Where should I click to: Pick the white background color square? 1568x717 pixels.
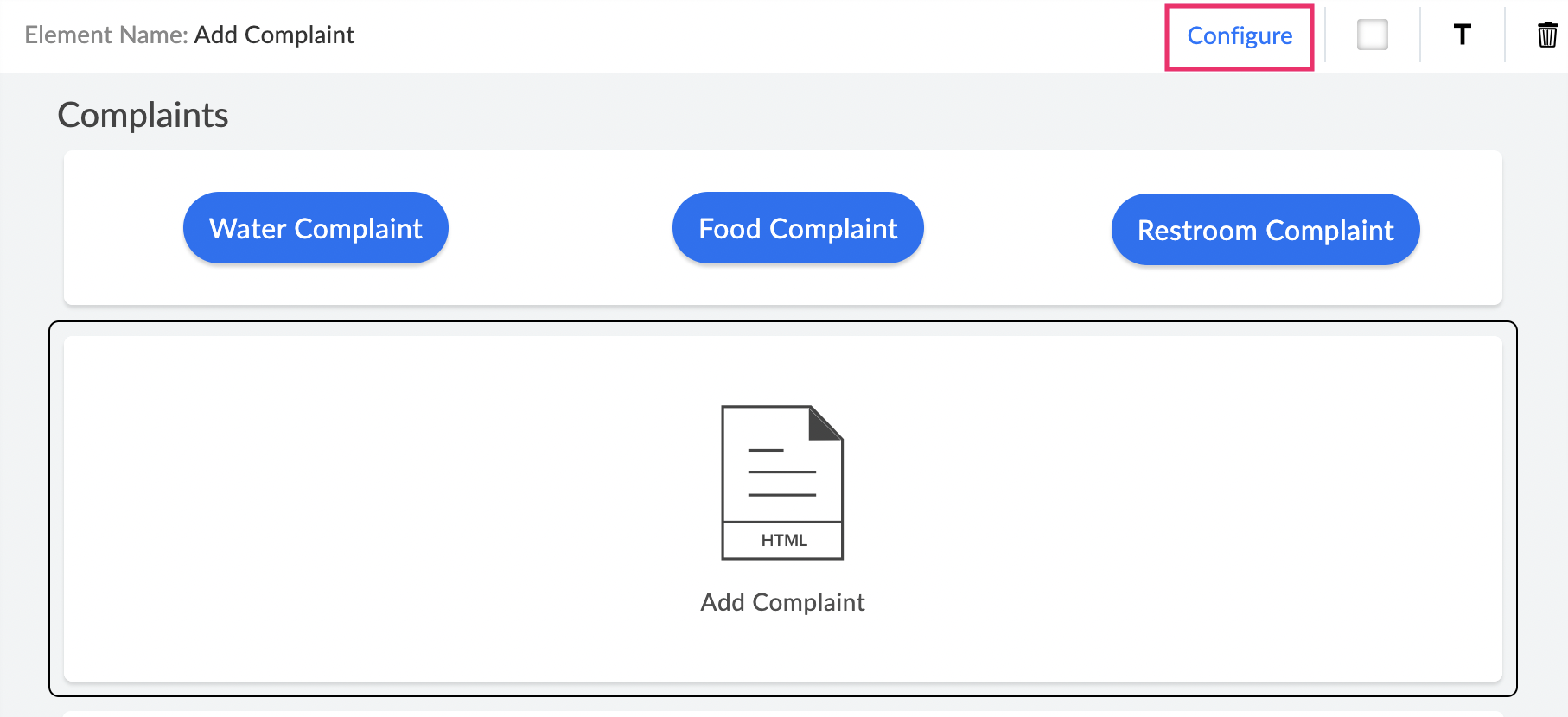click(x=1372, y=35)
